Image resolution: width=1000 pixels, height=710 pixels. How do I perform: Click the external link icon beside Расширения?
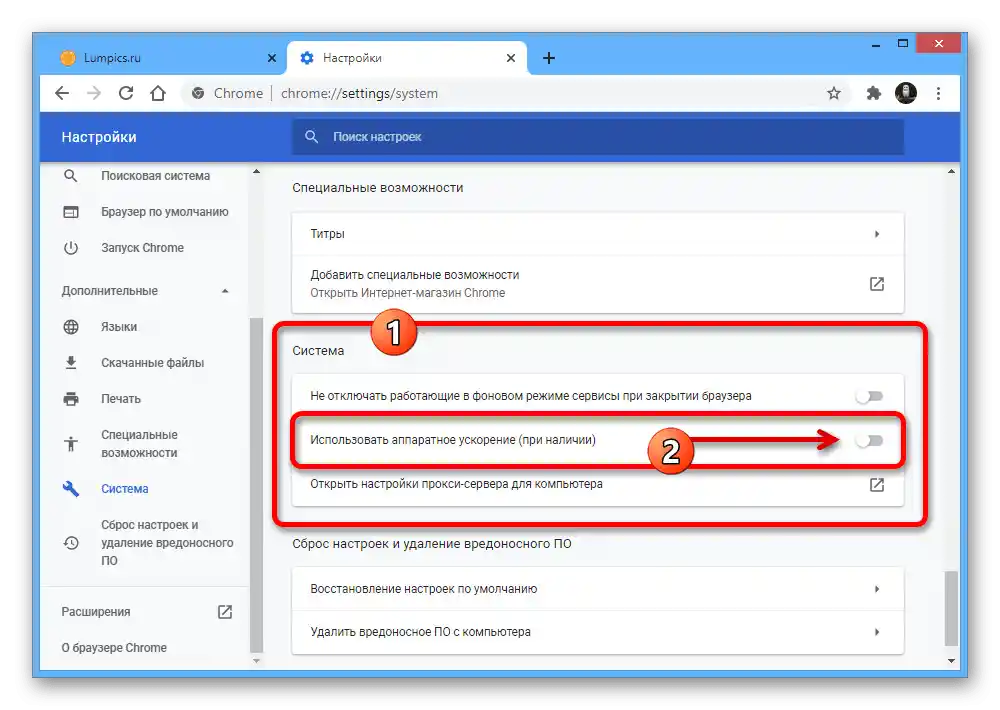(x=224, y=612)
